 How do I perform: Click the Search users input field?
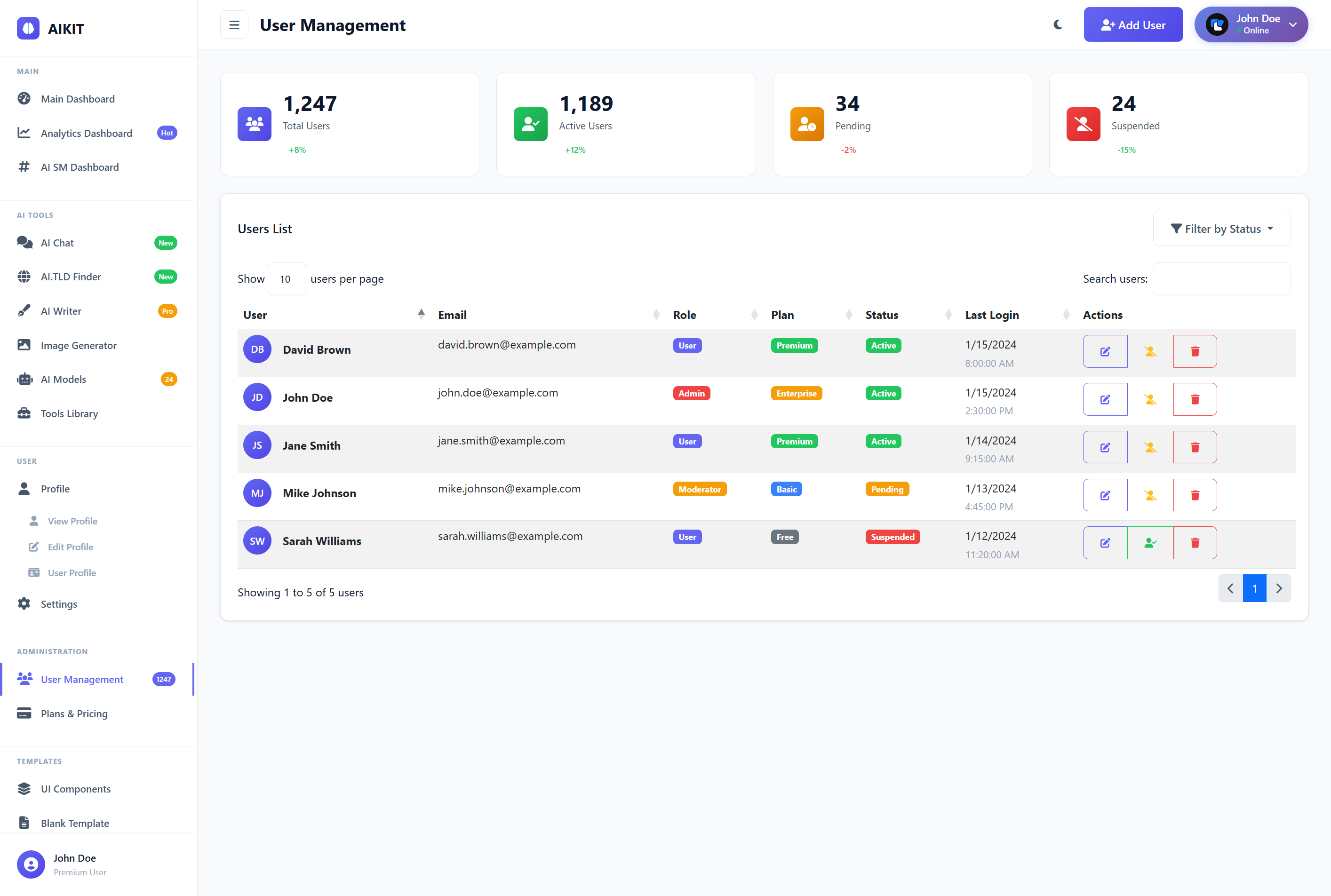click(1221, 279)
